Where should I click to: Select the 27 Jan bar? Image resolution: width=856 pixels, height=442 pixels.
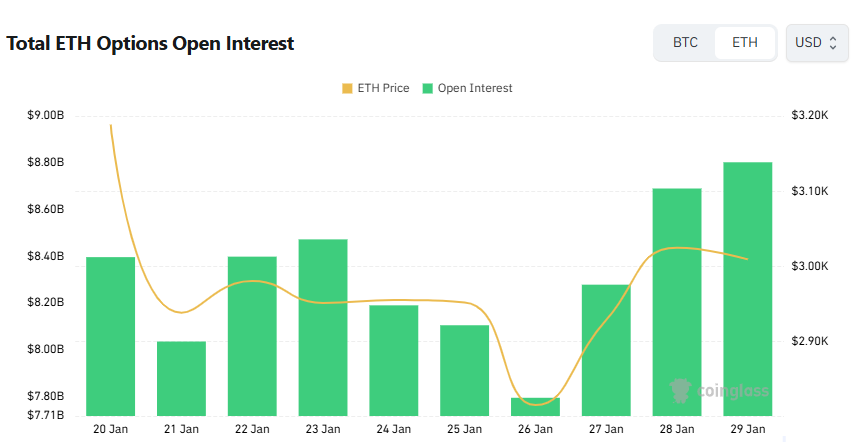pyautogui.click(x=606, y=350)
